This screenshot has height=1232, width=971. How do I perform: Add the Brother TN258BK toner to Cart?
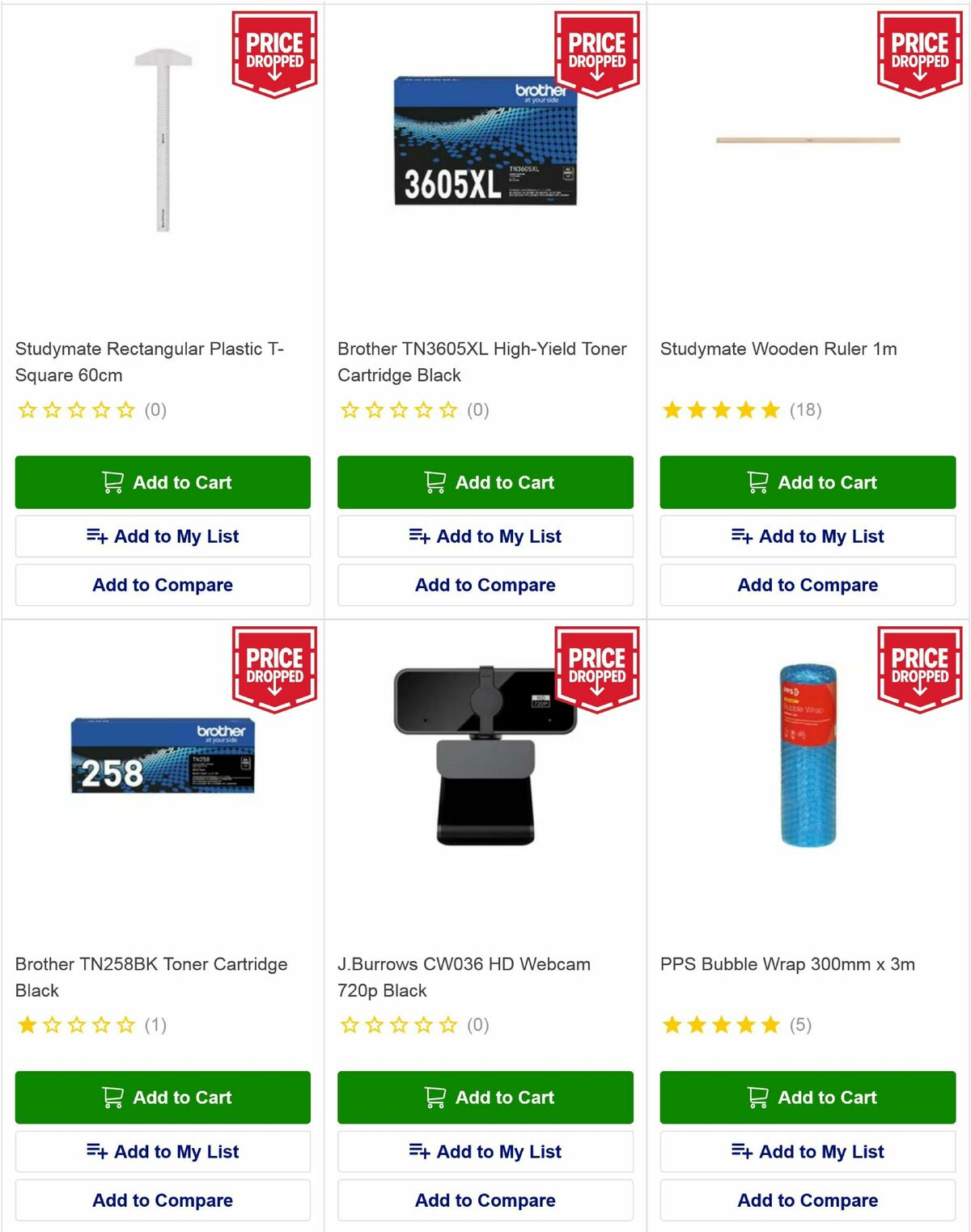pyautogui.click(x=162, y=1098)
